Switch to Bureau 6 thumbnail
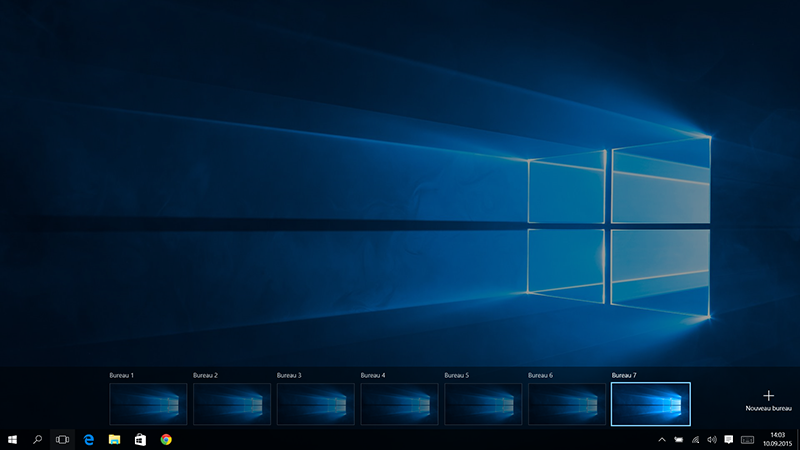The width and height of the screenshot is (800, 450). [566, 404]
